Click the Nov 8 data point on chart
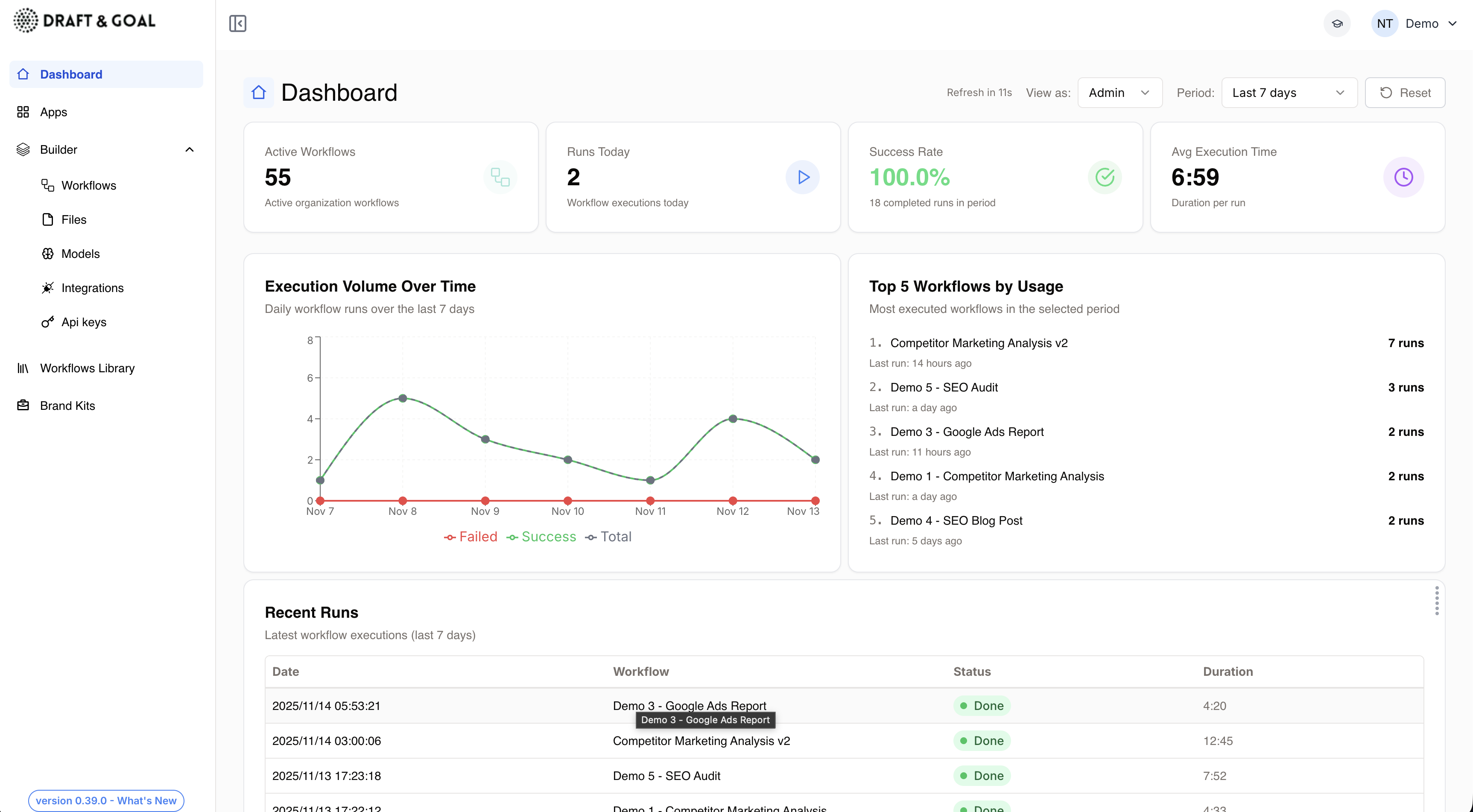This screenshot has height=812, width=1473. pos(403,398)
